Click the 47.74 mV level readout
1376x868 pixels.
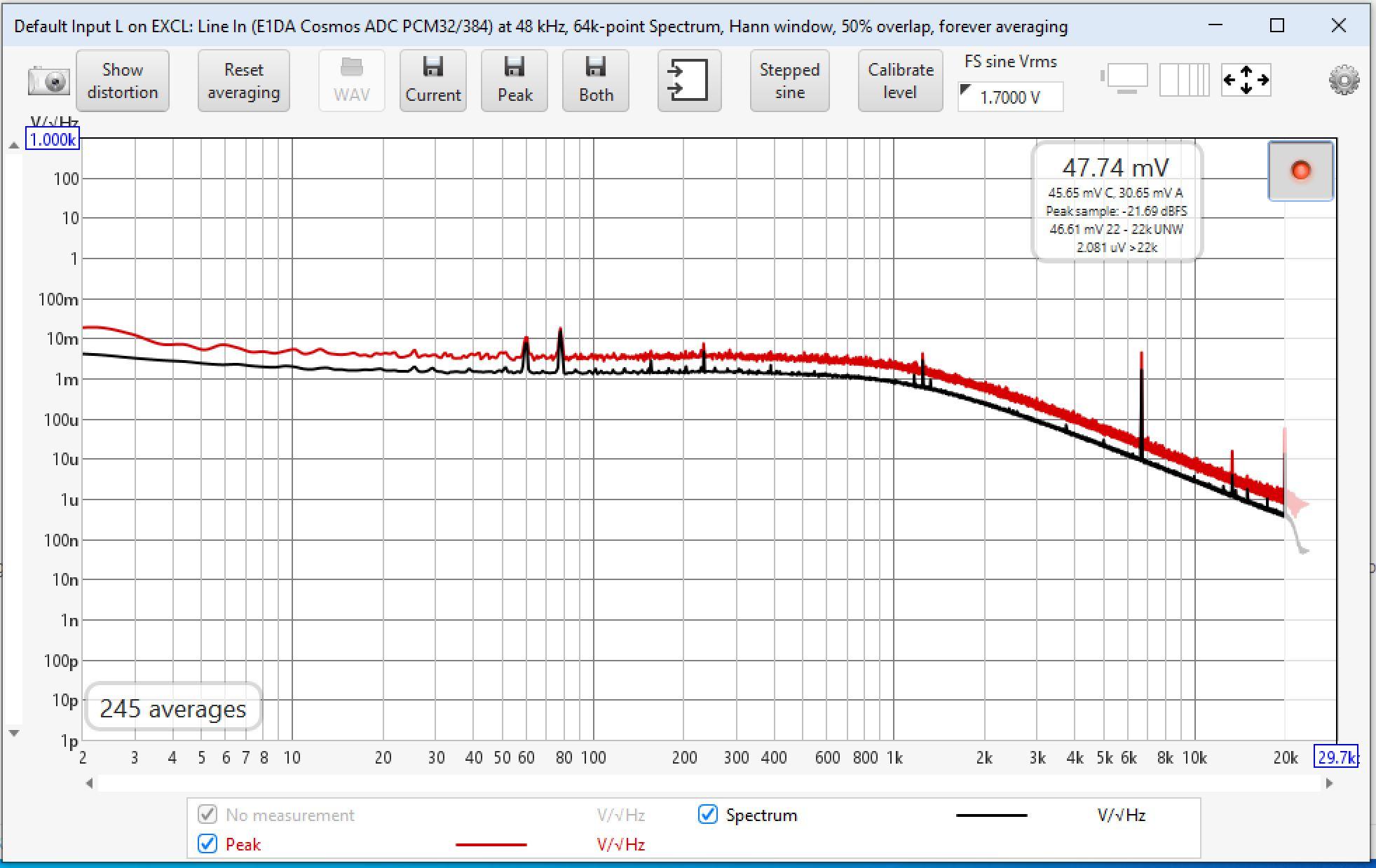click(x=1116, y=167)
